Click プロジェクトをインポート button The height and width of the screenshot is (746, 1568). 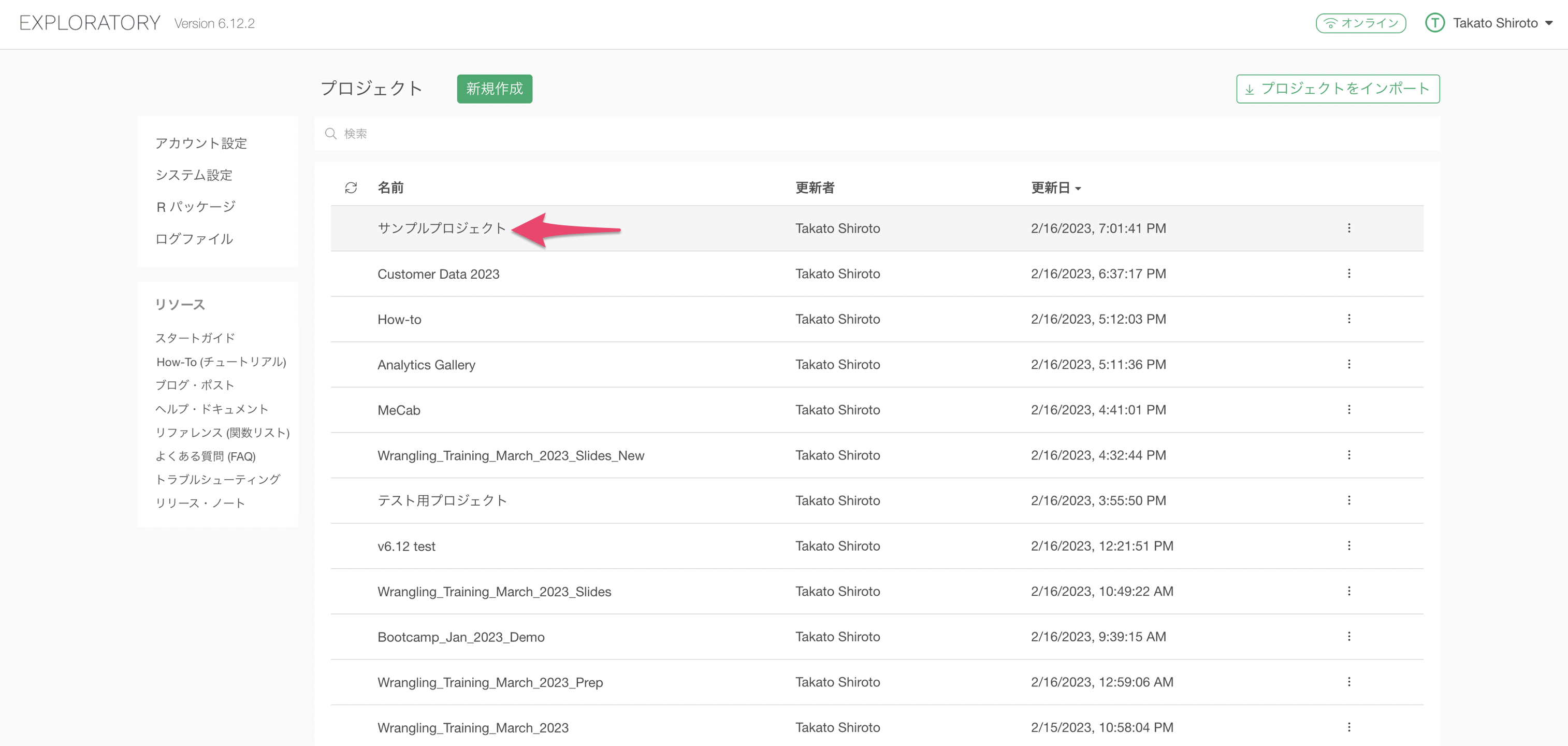pos(1337,89)
